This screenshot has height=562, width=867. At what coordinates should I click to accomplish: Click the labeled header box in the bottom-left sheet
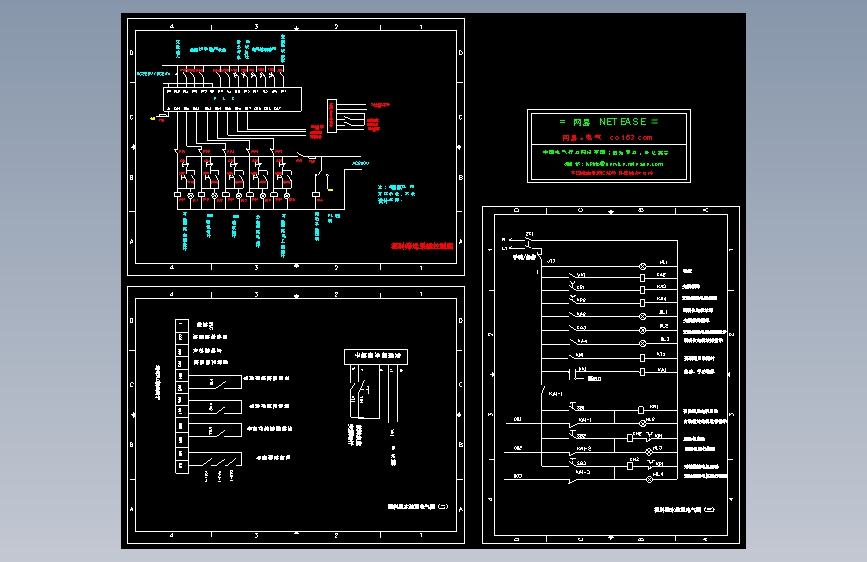(x=376, y=357)
